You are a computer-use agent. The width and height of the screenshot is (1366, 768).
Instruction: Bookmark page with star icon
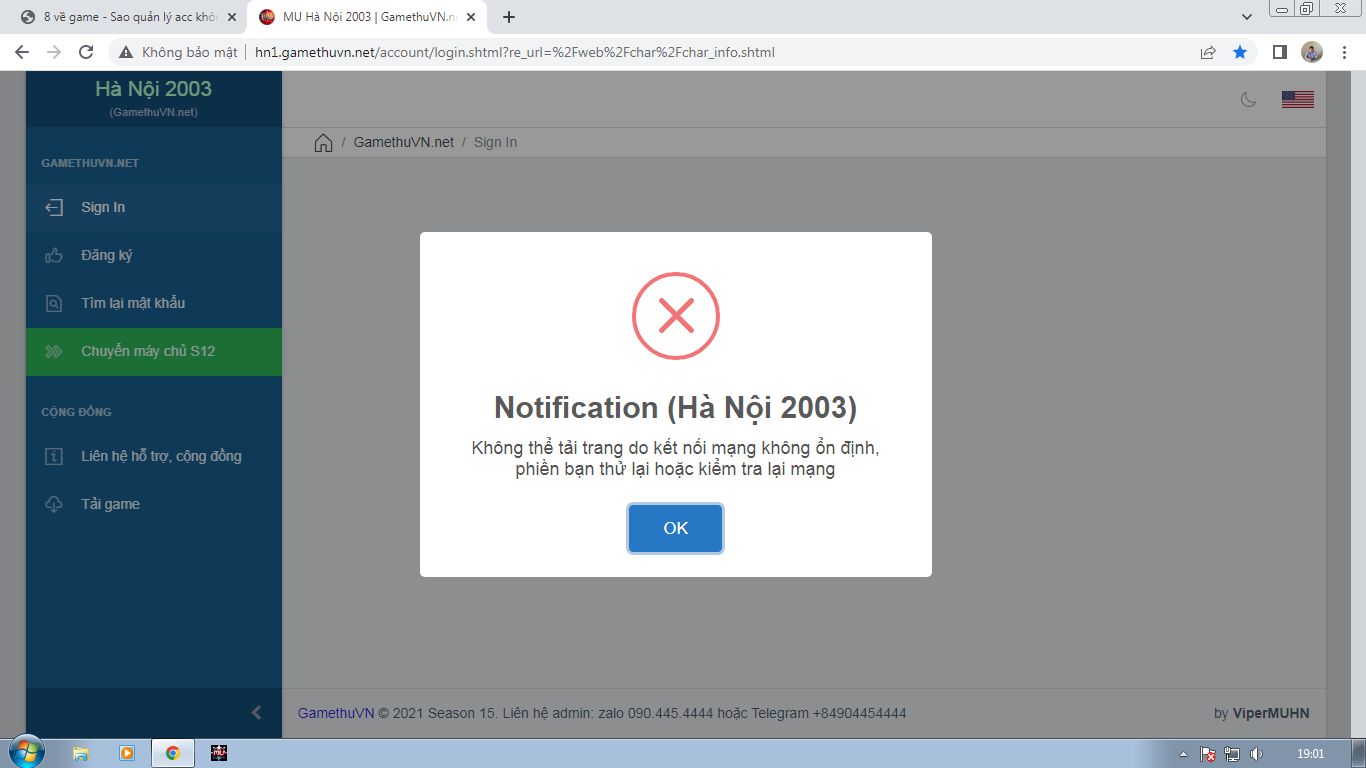click(x=1240, y=52)
